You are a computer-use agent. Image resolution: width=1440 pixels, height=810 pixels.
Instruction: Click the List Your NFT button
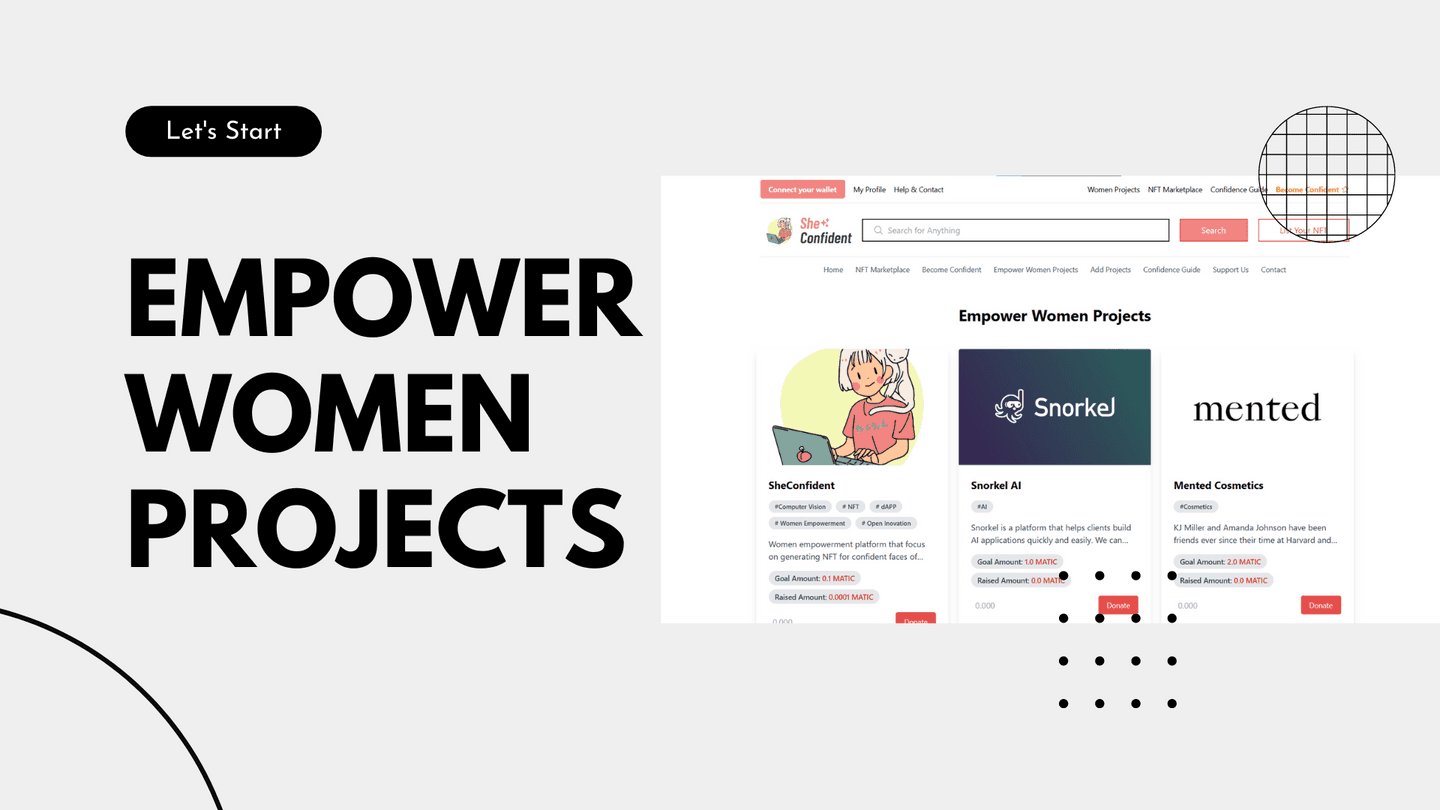coord(1303,230)
